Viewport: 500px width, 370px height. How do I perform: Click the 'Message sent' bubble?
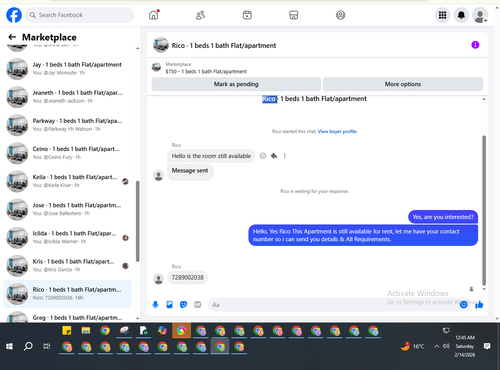[x=190, y=171]
